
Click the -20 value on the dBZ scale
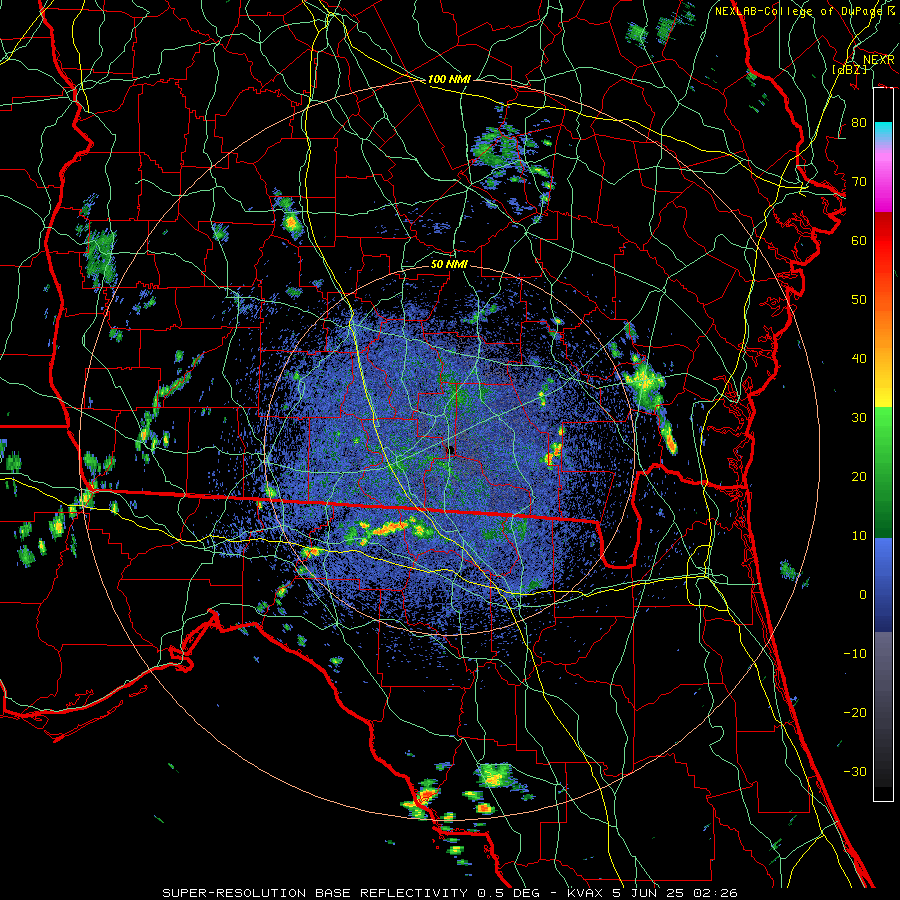(x=855, y=713)
